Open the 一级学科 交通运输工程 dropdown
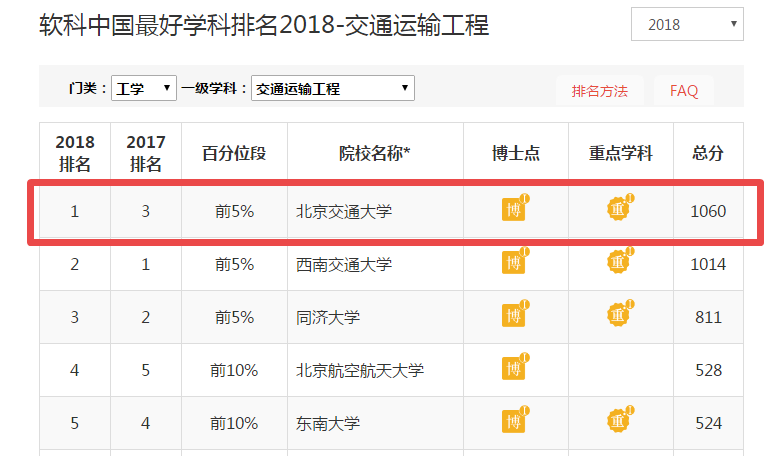Screen dimensions: 771x456 [333, 88]
